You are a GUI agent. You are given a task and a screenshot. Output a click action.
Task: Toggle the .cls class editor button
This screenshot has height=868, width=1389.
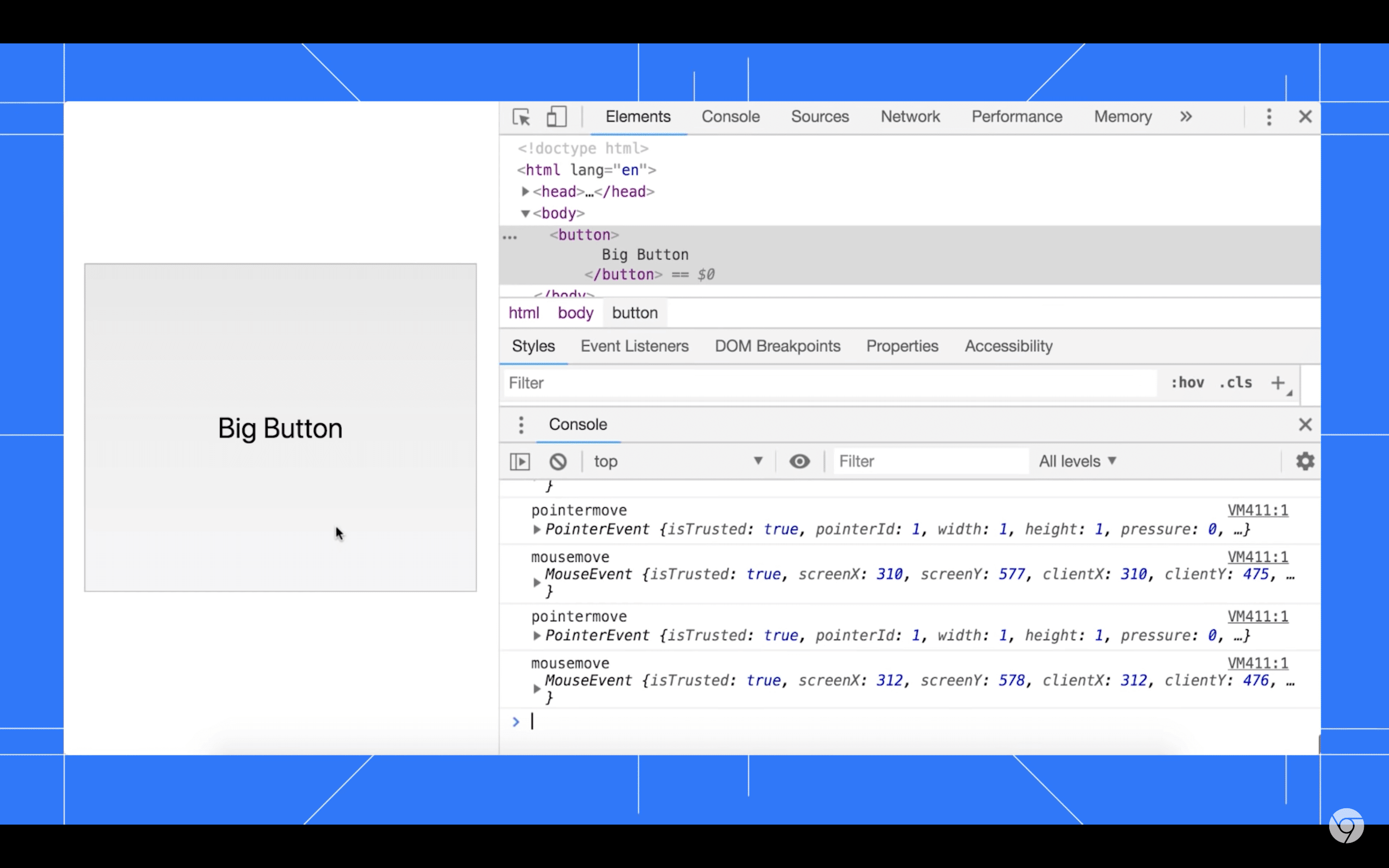tap(1237, 382)
